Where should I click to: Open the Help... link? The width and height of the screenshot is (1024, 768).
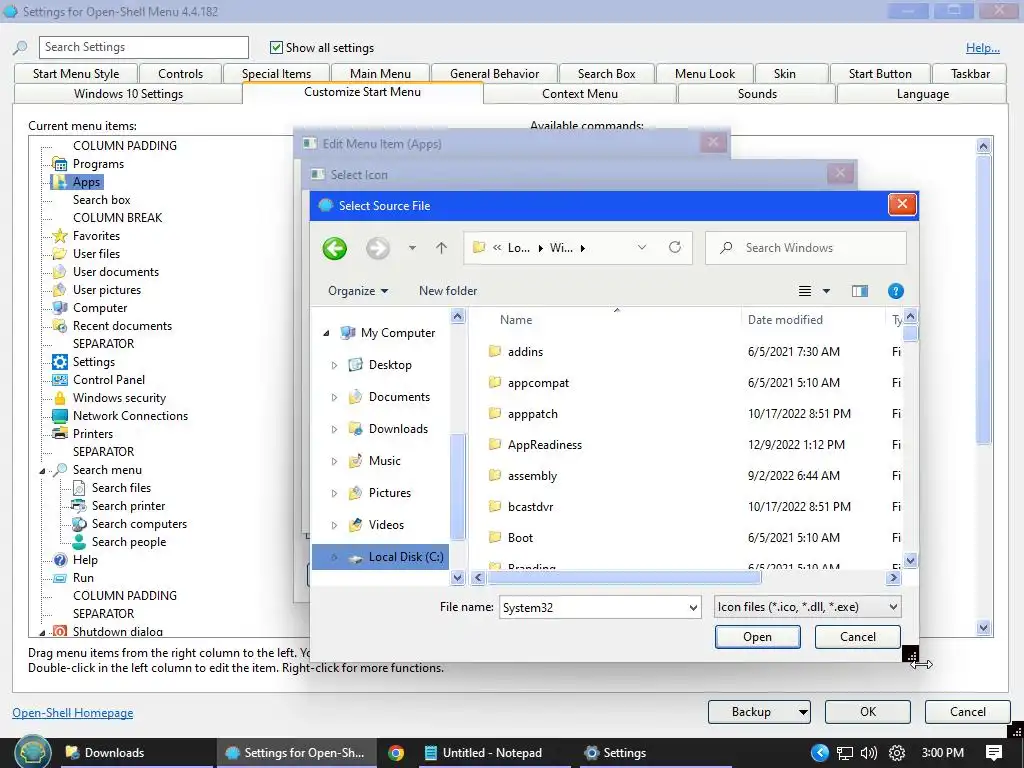coord(983,48)
